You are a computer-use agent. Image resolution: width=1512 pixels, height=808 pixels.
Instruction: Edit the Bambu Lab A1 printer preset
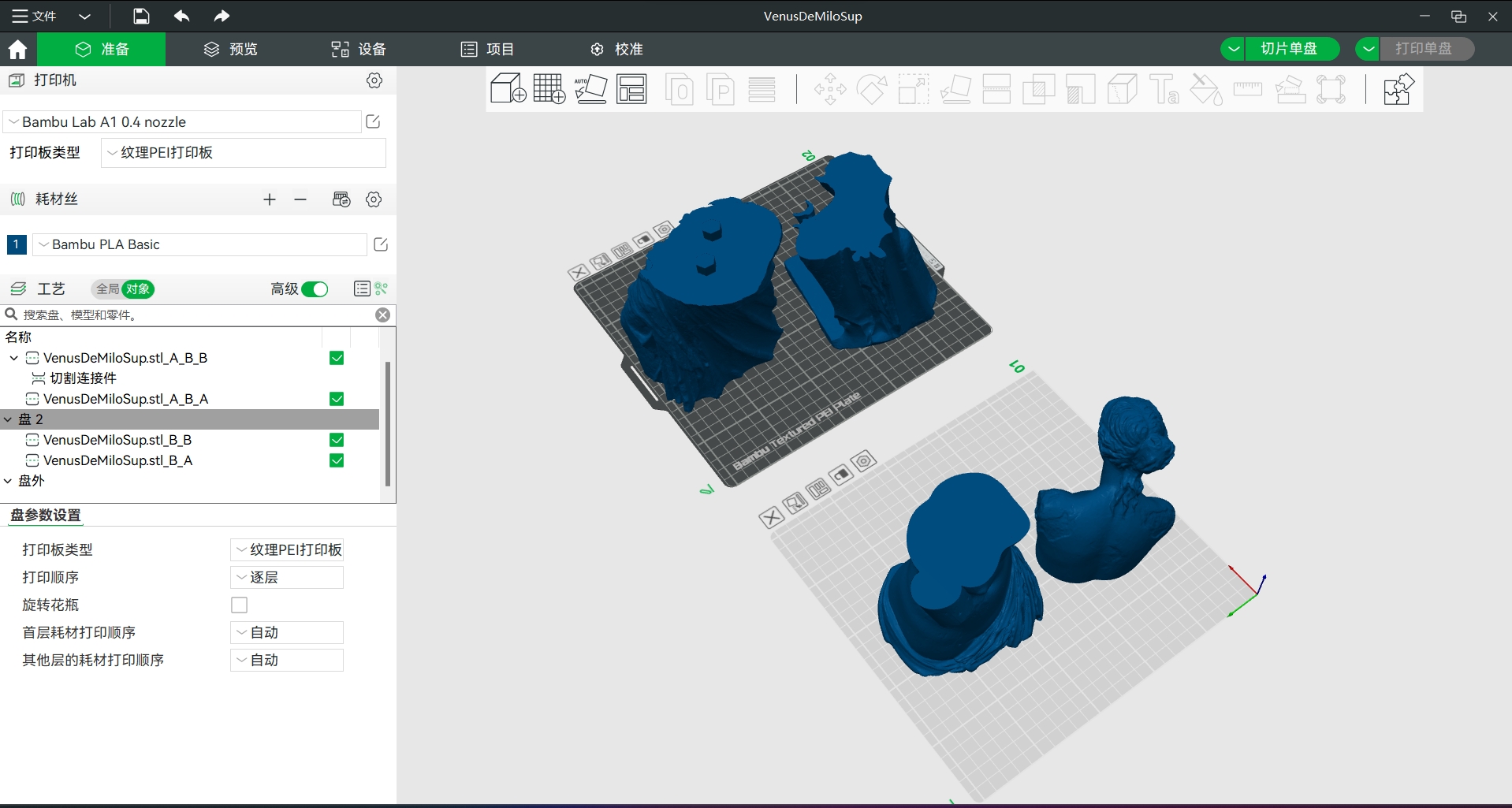point(374,121)
